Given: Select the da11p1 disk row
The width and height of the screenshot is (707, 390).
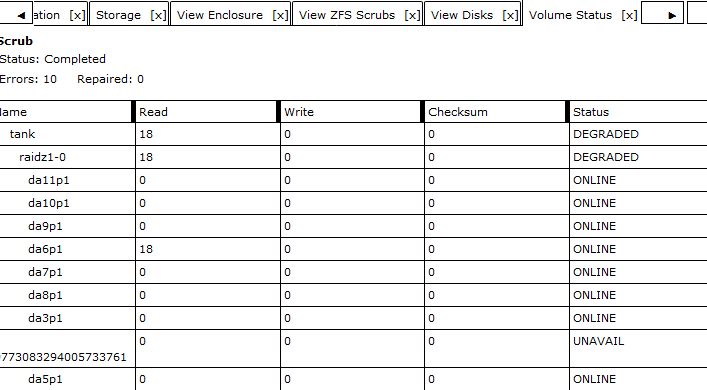Looking at the screenshot, I should [x=354, y=180].
